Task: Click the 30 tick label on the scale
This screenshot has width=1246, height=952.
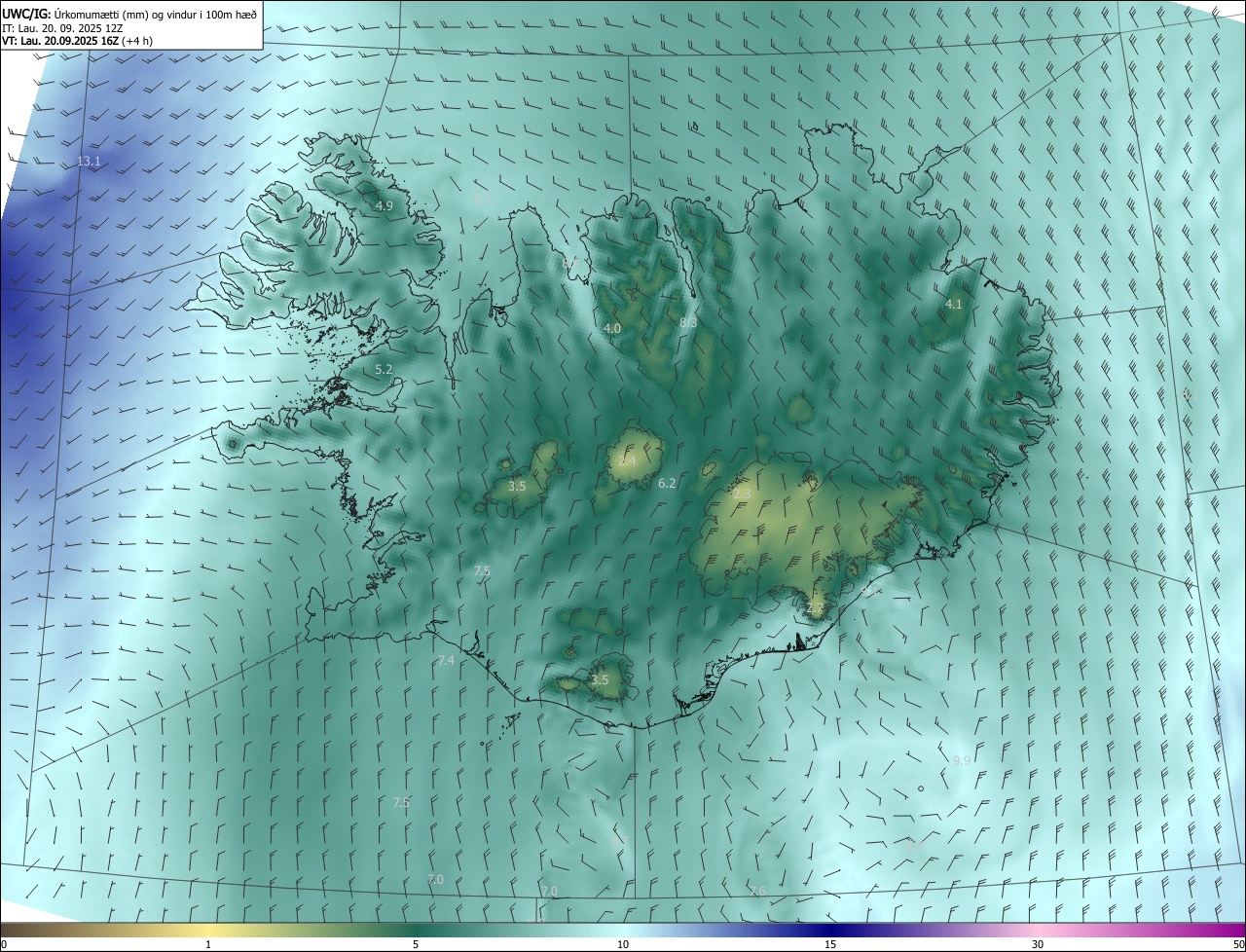Action: click(1038, 945)
